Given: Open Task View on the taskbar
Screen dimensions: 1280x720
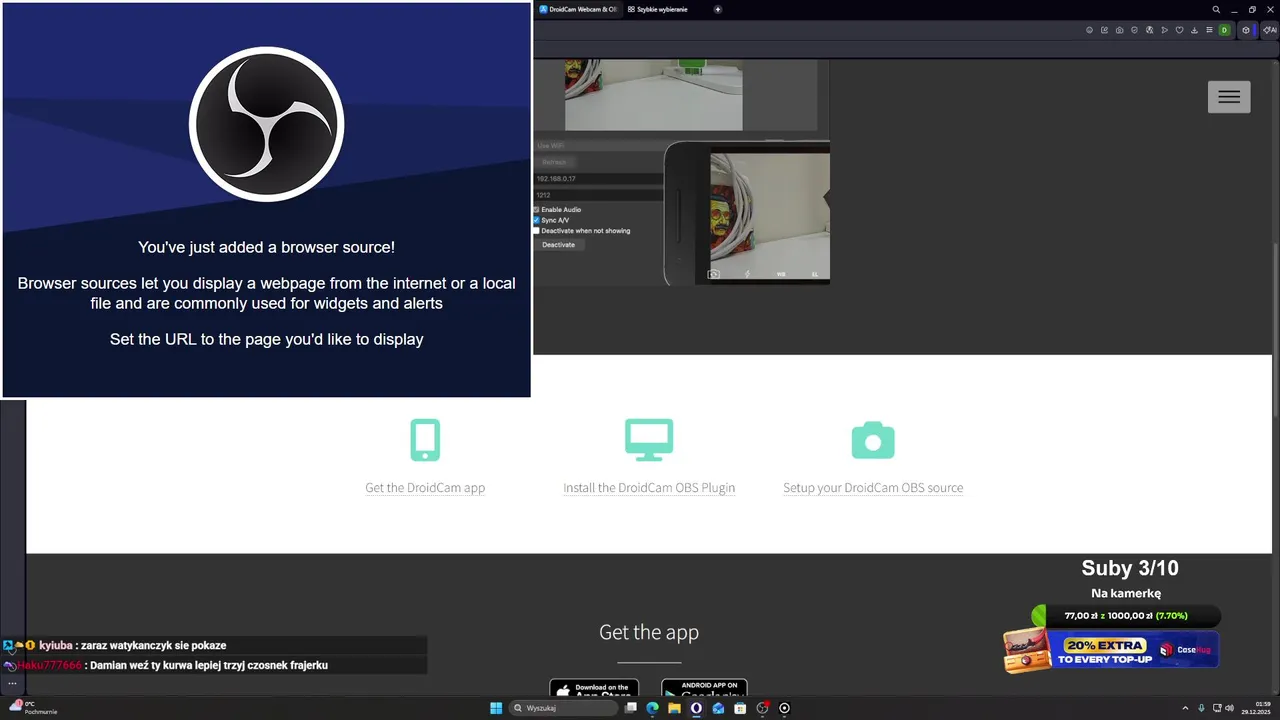Looking at the screenshot, I should 631,708.
